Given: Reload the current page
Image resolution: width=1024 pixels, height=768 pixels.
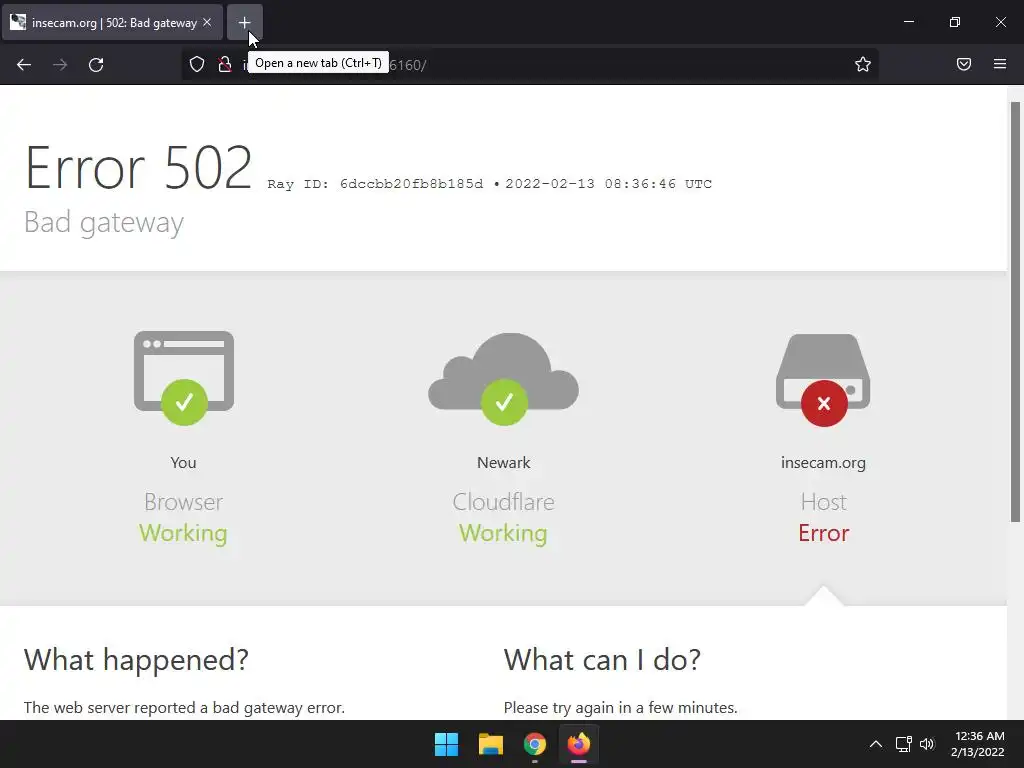Looking at the screenshot, I should click(x=96, y=65).
